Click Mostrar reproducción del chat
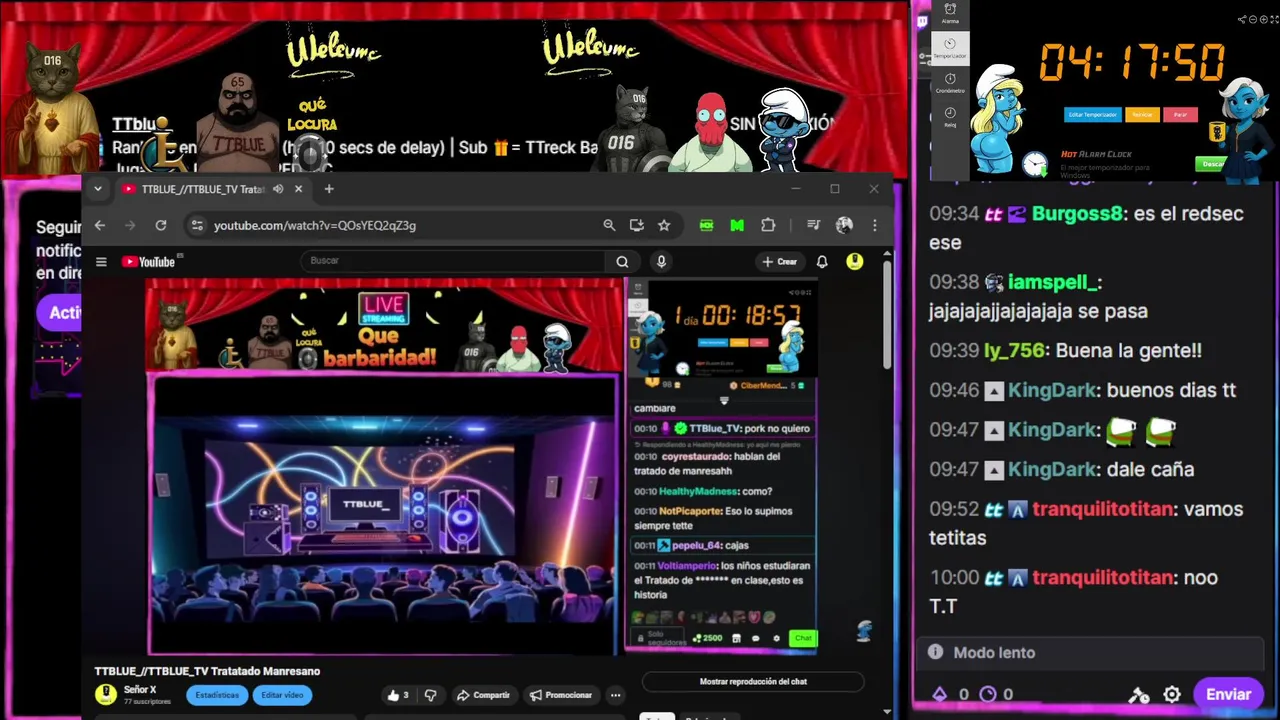The width and height of the screenshot is (1280, 720). pyautogui.click(x=752, y=682)
